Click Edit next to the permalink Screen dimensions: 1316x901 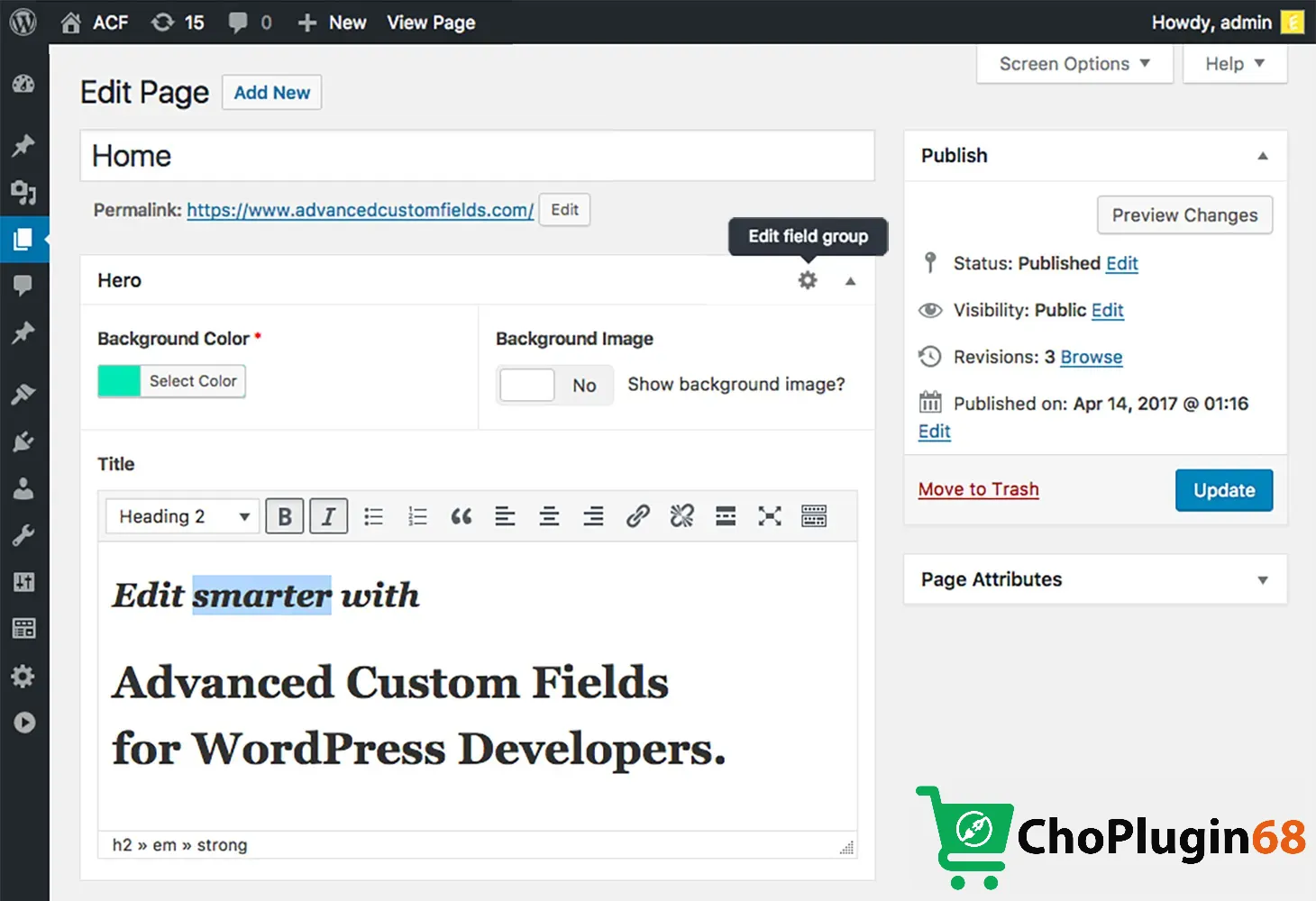point(564,210)
